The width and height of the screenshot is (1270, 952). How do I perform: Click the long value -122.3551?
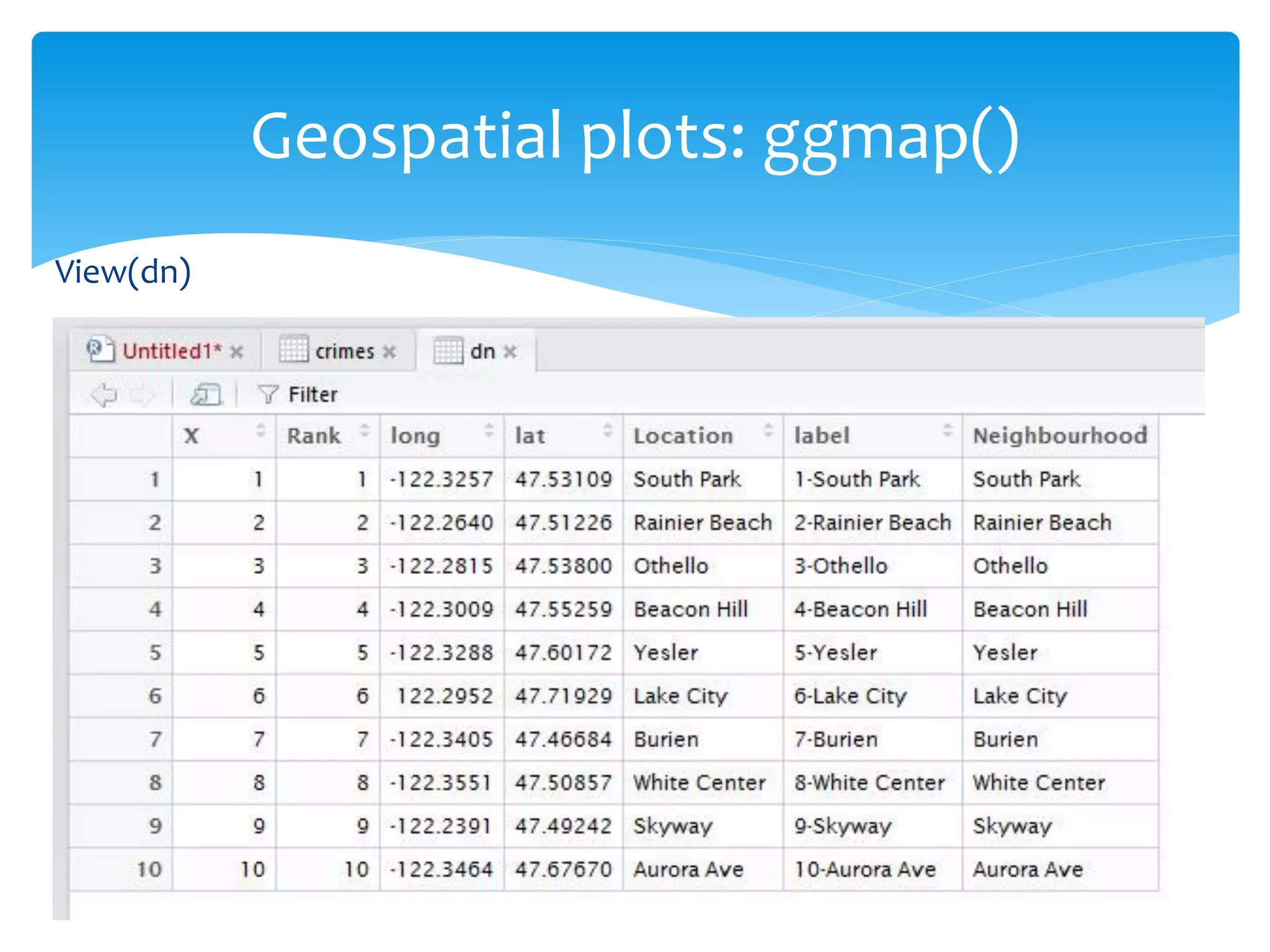[x=441, y=783]
